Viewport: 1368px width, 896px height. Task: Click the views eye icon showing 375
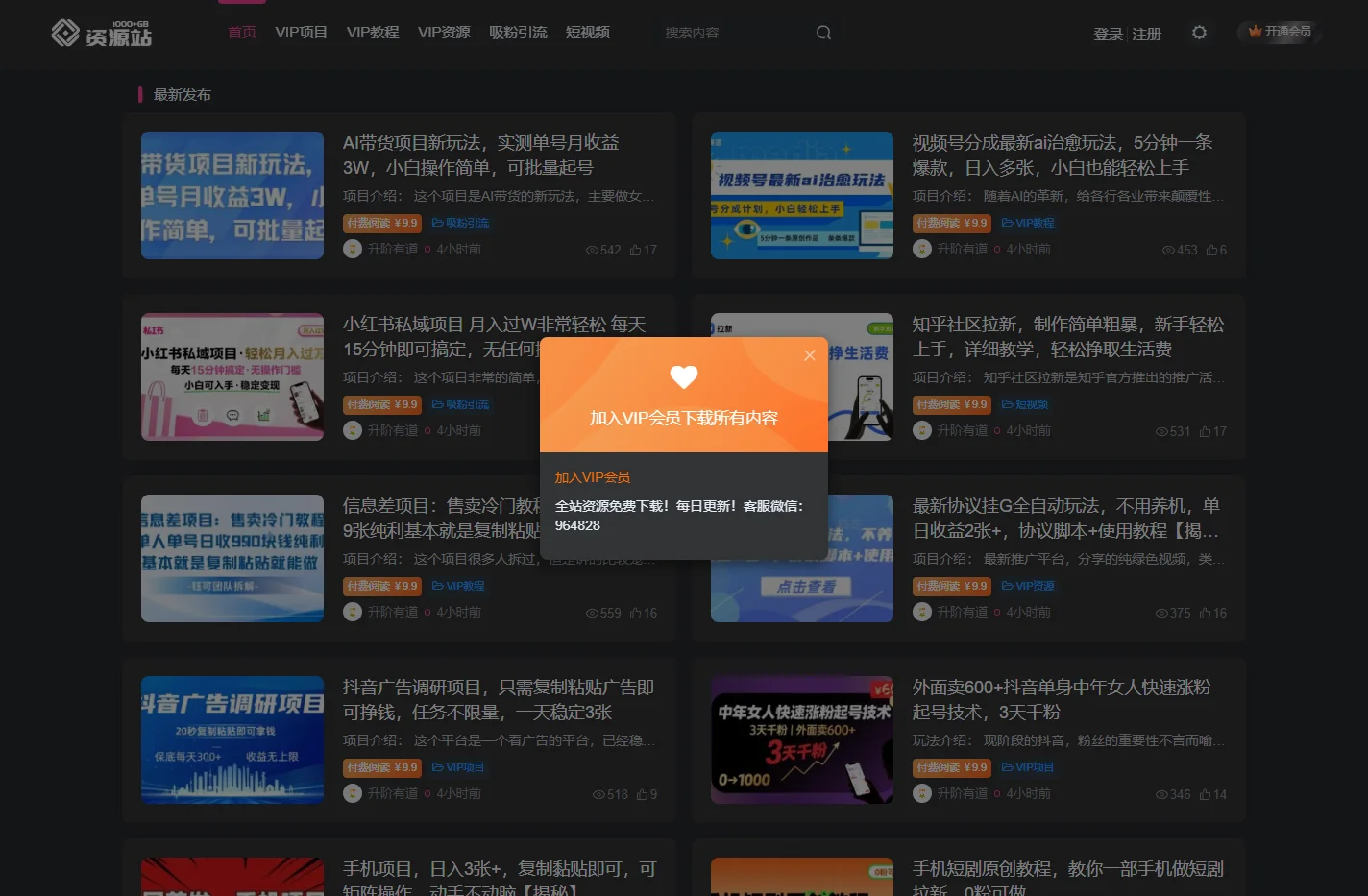(1161, 613)
